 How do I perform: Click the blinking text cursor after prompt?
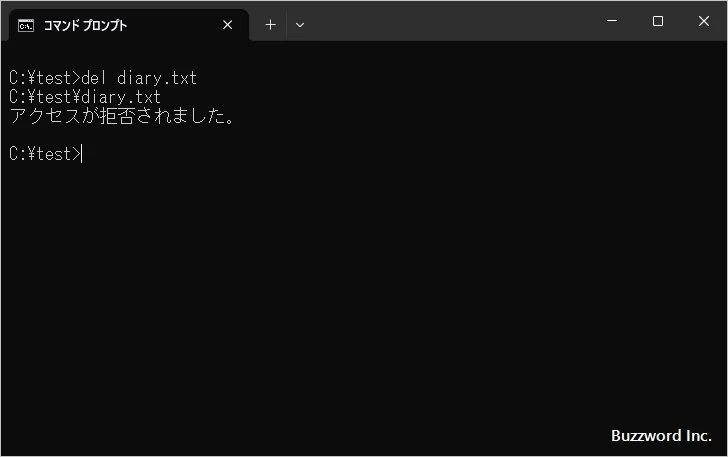click(83, 154)
